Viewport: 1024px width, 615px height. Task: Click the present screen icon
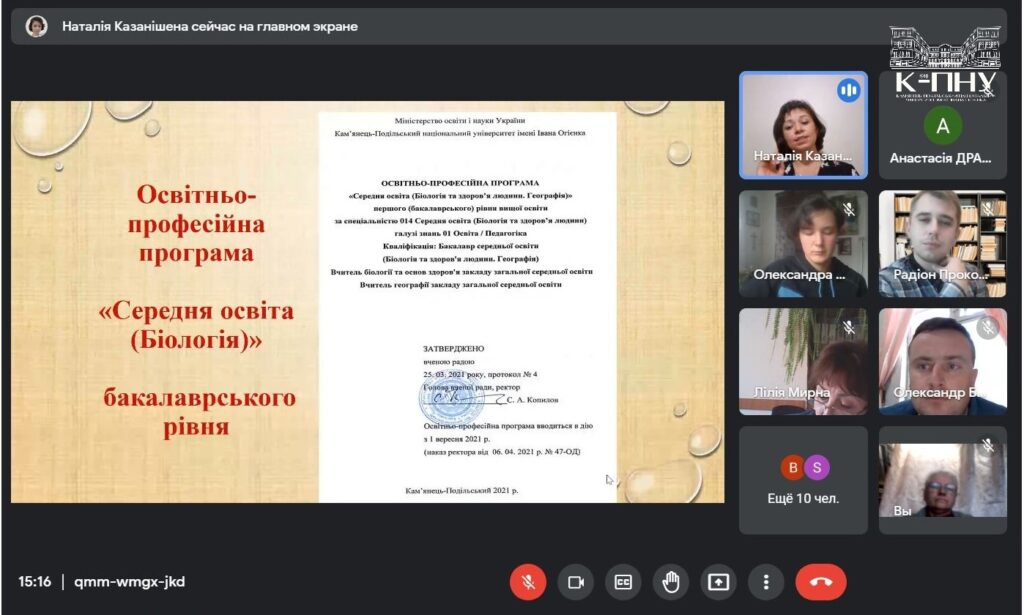(718, 582)
